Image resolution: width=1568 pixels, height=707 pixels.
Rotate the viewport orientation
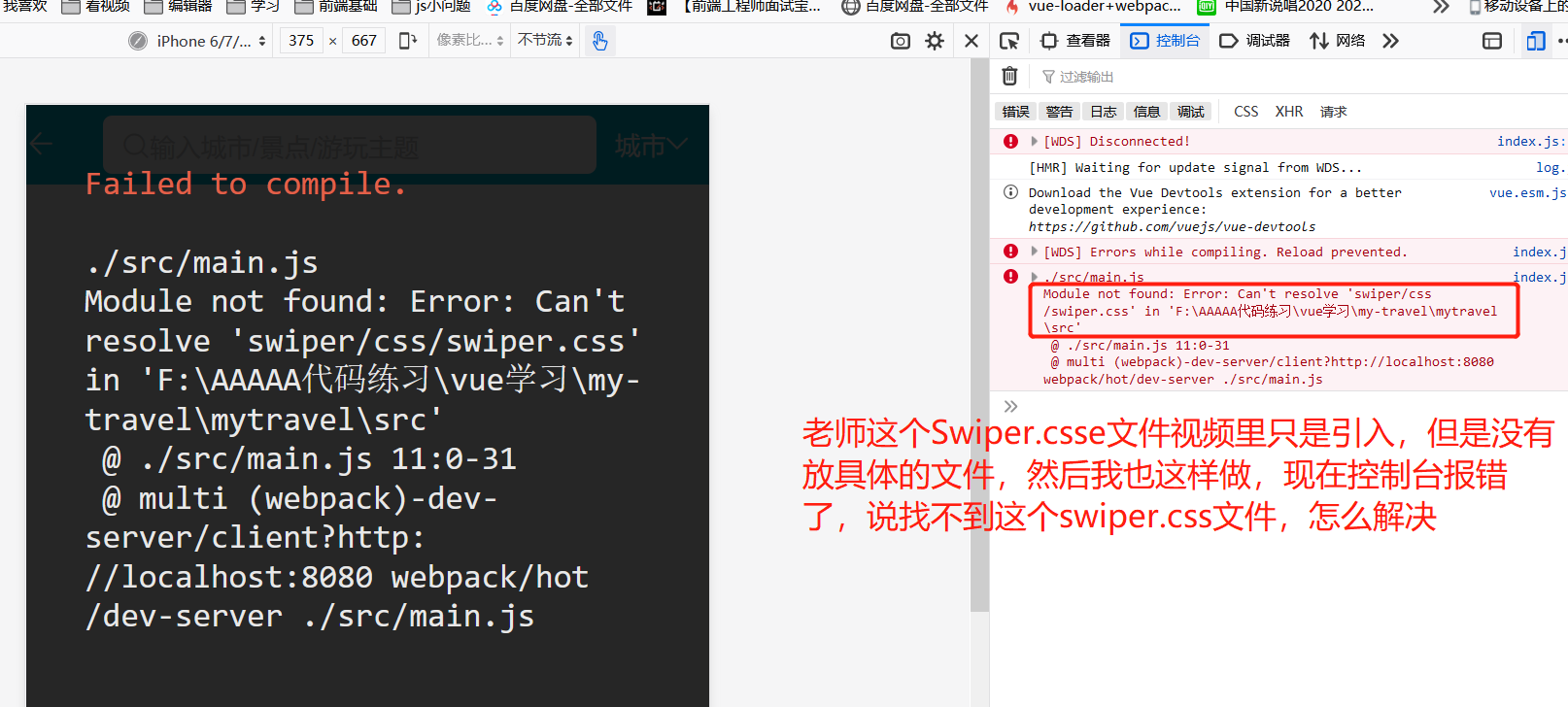pyautogui.click(x=408, y=41)
